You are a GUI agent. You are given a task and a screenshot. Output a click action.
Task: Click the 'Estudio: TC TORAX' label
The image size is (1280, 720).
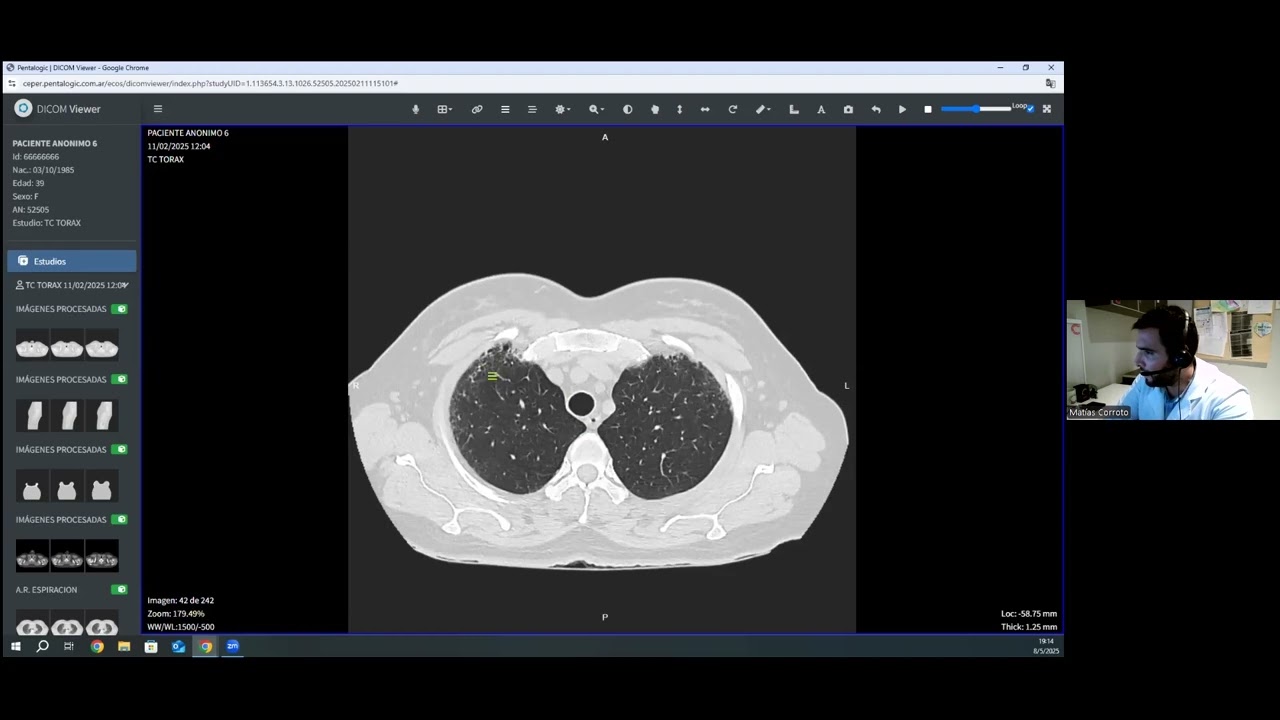47,223
